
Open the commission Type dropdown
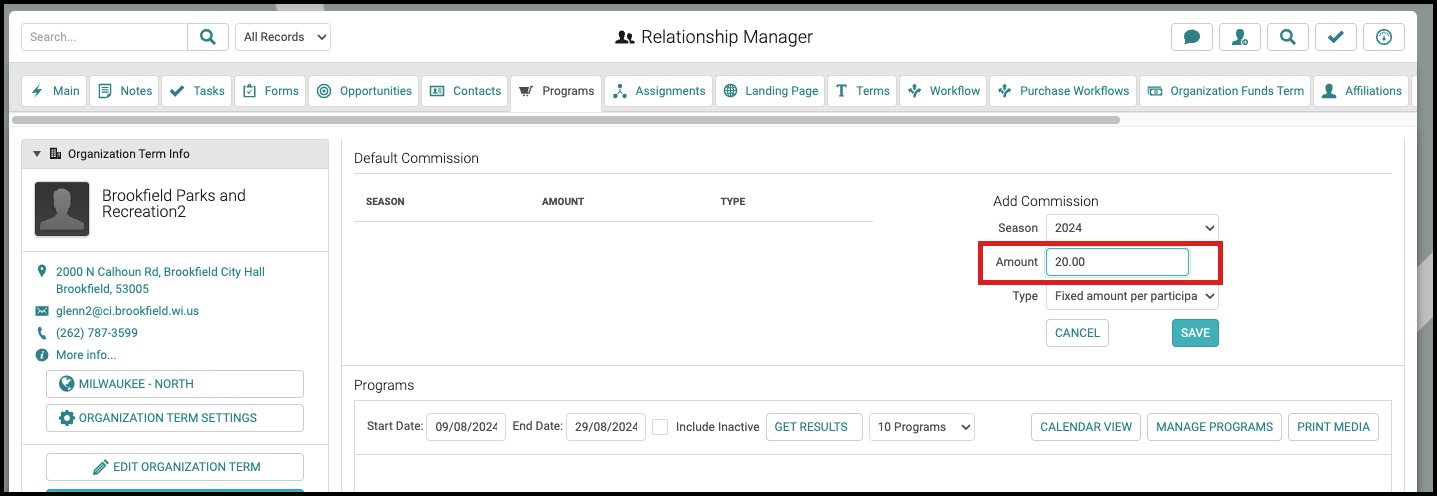click(1132, 296)
